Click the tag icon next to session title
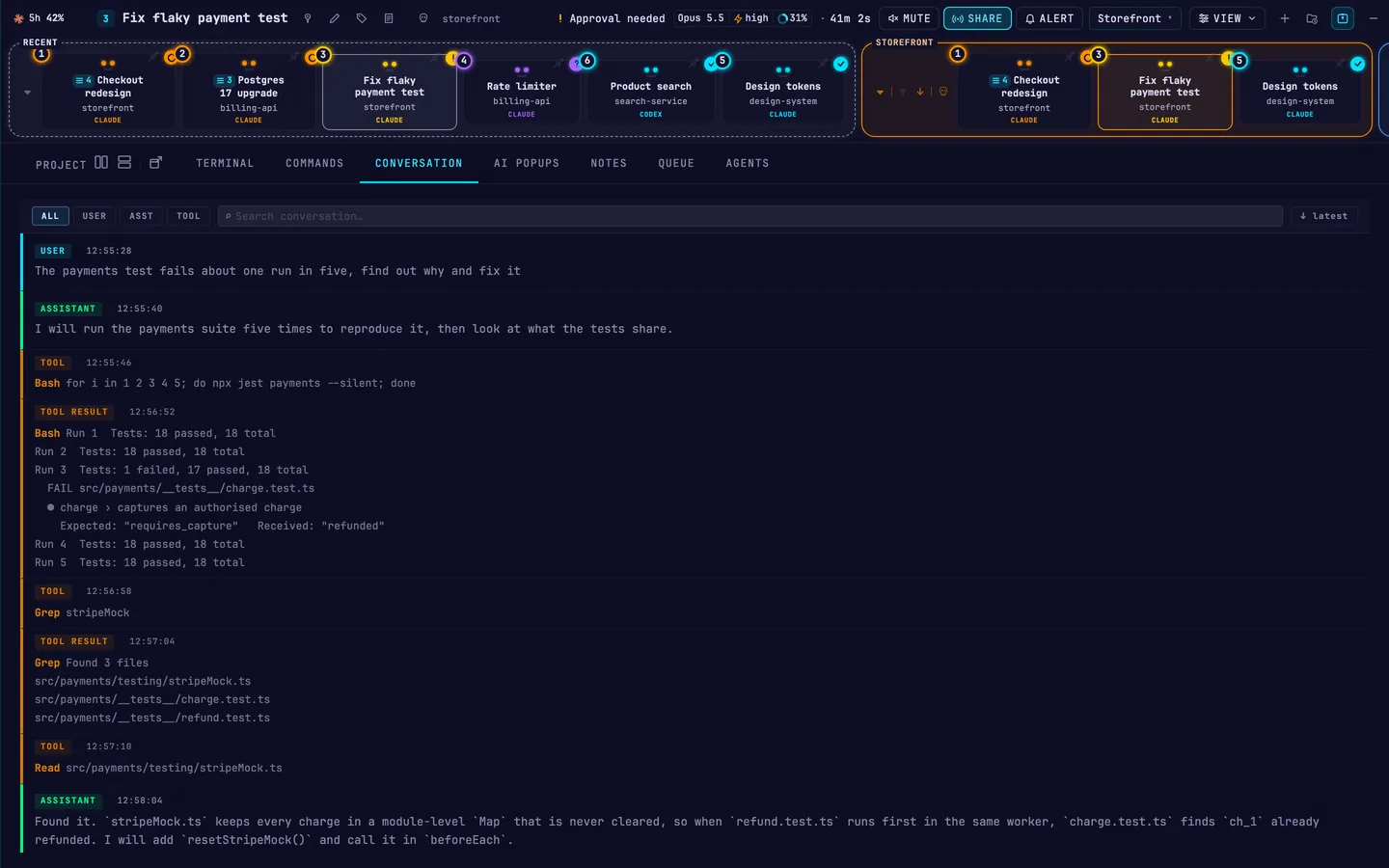The width and height of the screenshot is (1389, 868). coord(362,18)
